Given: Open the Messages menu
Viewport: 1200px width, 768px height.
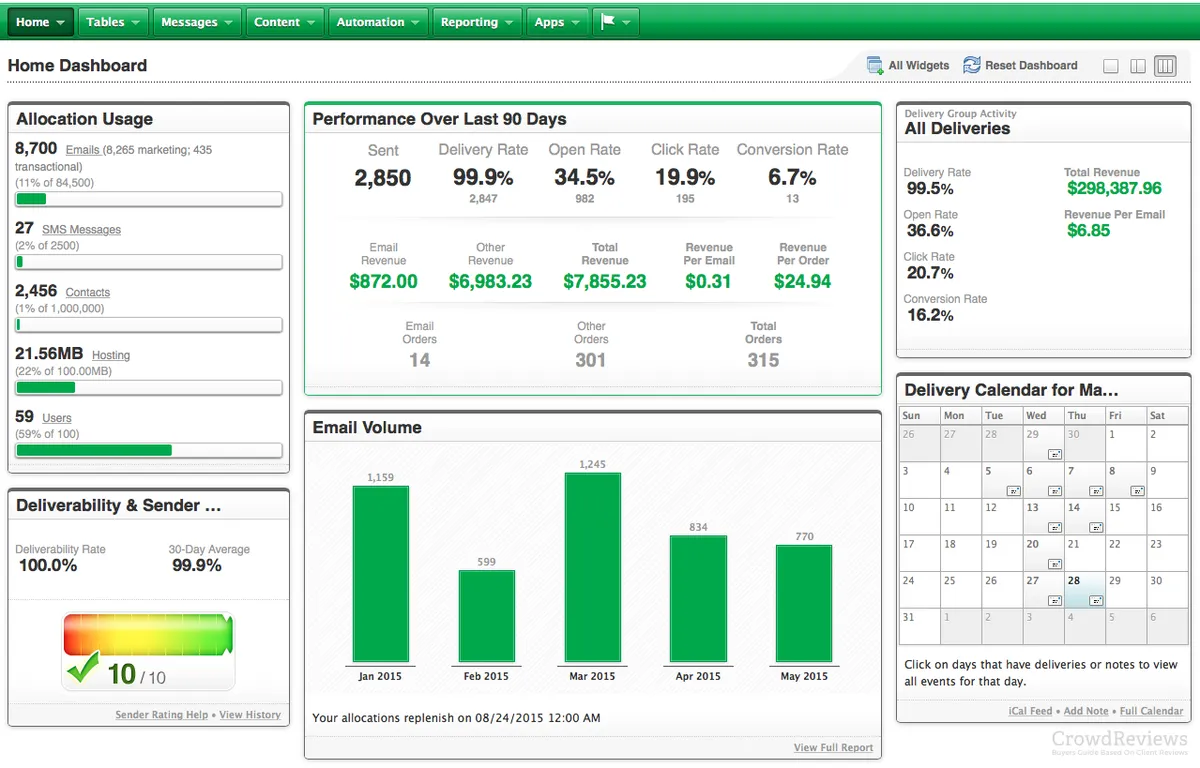Looking at the screenshot, I should coord(197,22).
